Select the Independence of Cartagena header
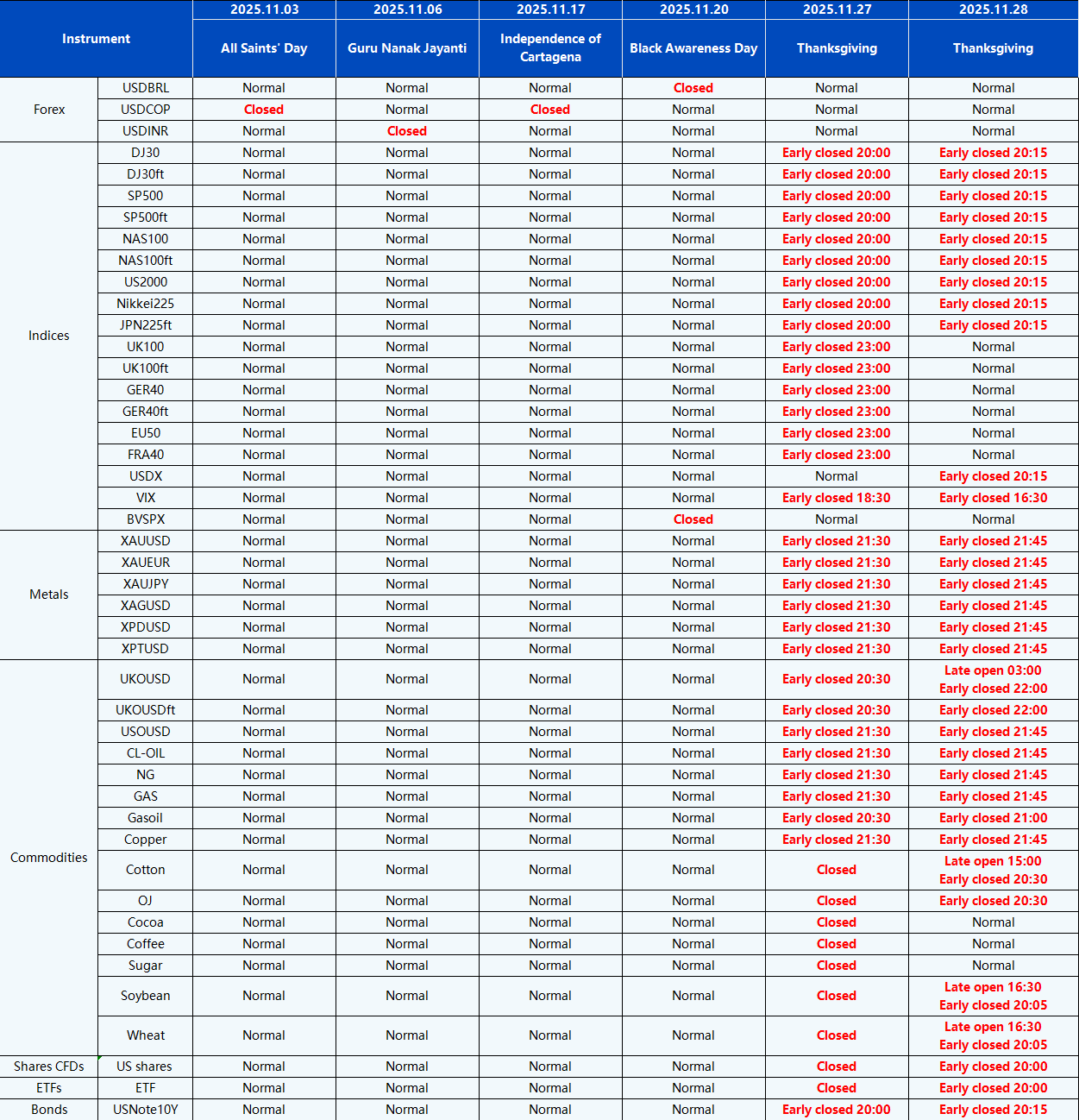This screenshot has width=1079, height=1120. pyautogui.click(x=550, y=48)
